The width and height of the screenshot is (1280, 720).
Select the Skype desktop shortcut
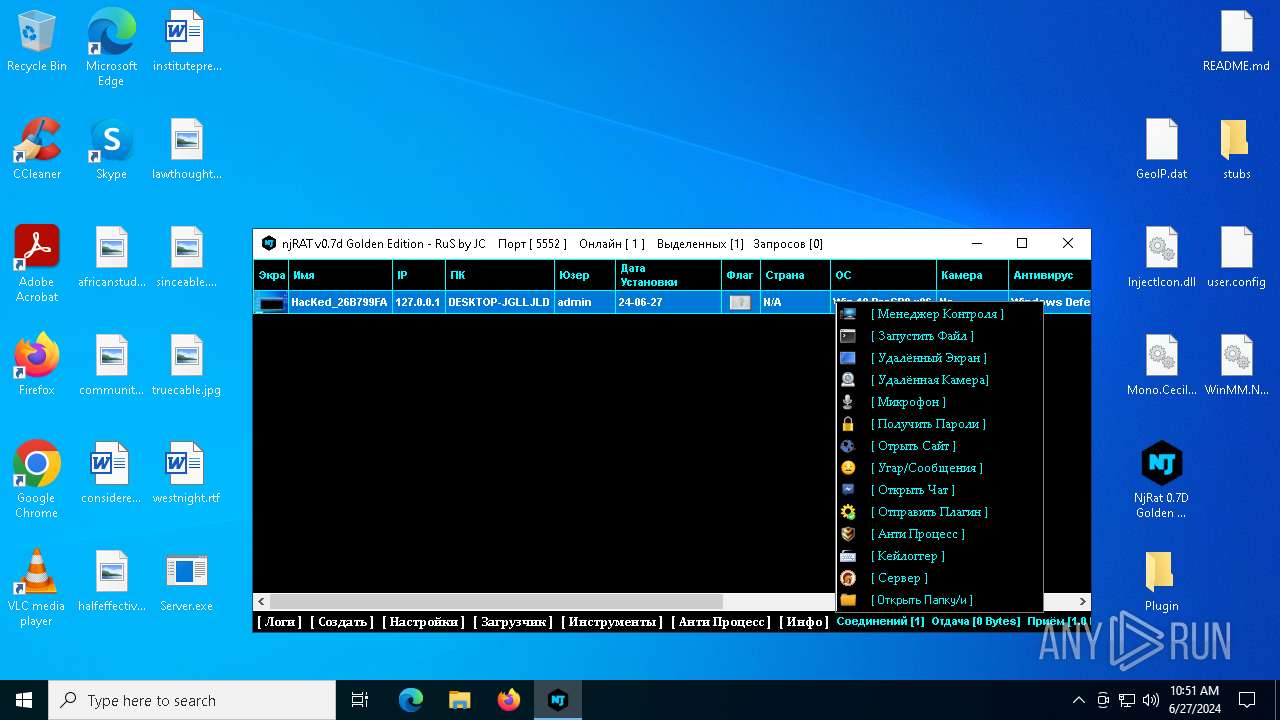click(111, 148)
